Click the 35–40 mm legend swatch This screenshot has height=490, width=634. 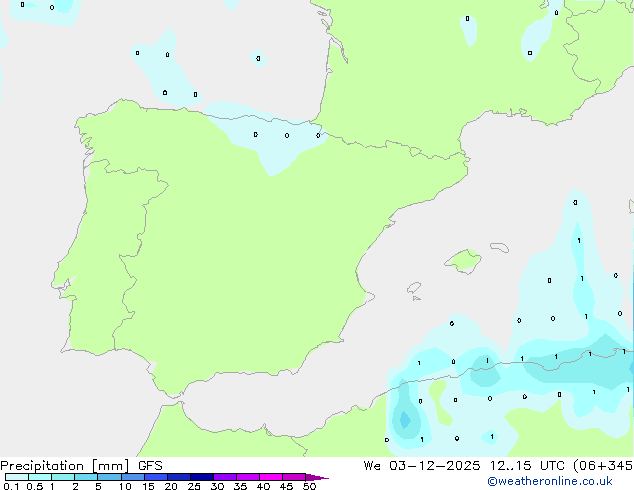(x=248, y=477)
